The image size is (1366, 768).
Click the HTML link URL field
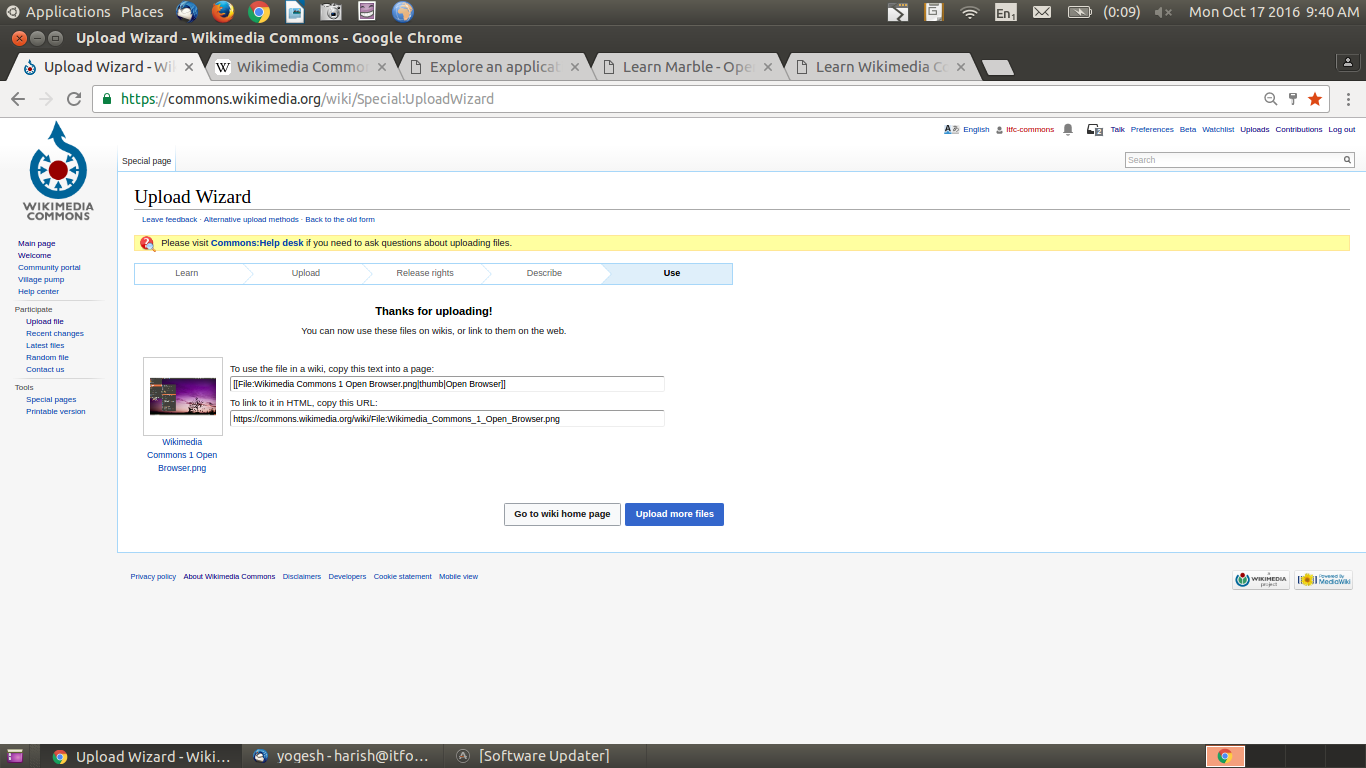point(447,419)
